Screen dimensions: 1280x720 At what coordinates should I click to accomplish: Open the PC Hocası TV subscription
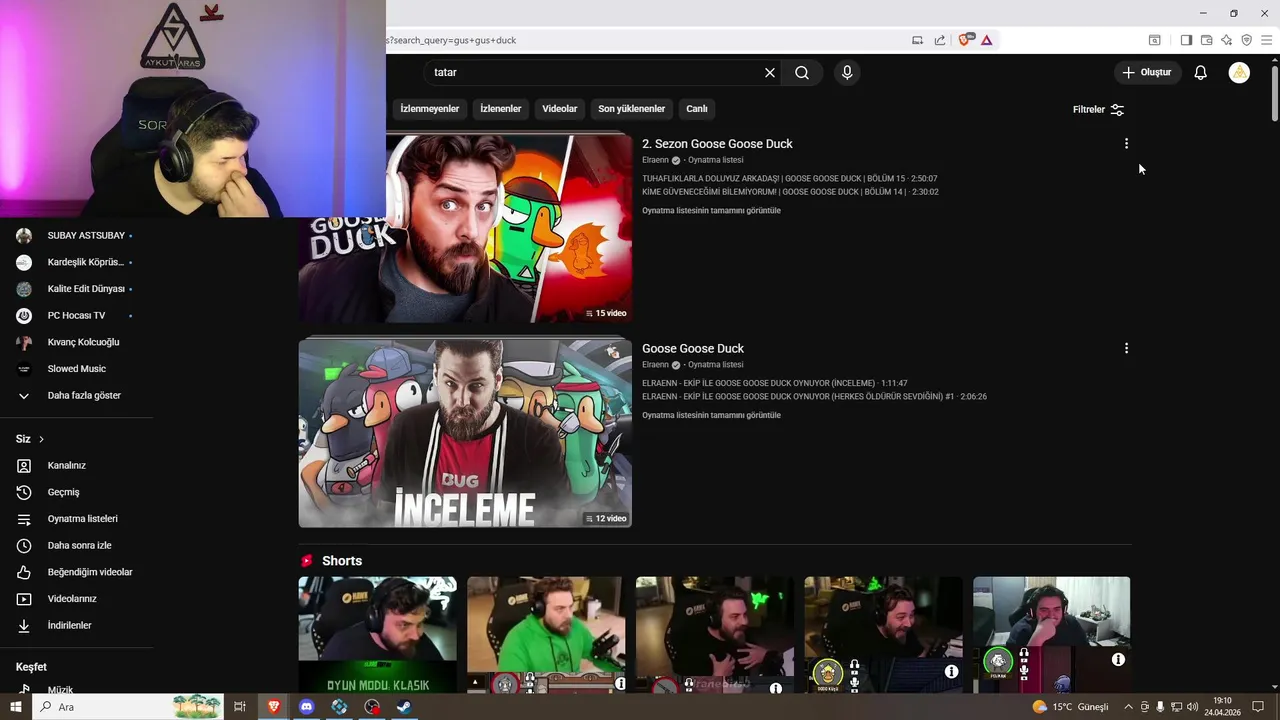click(76, 316)
